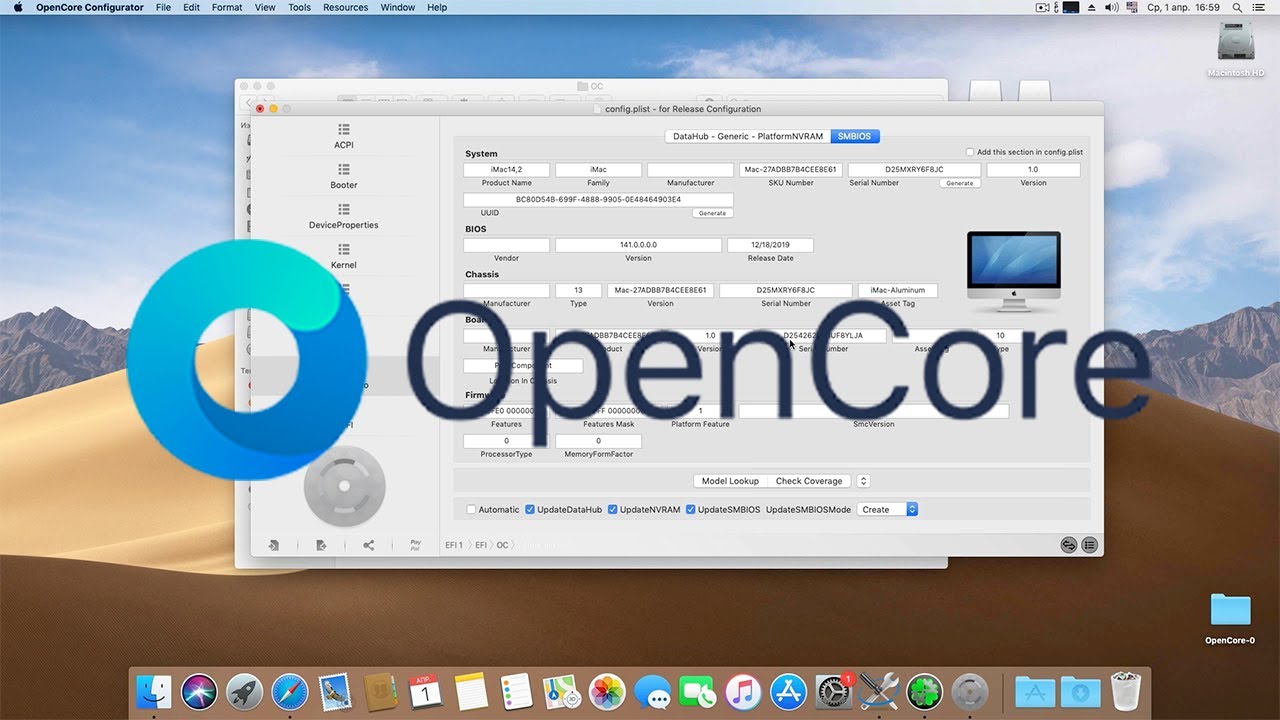Click Spotlight search icon in menu bar
Viewport: 1280px width, 720px height.
[1235, 7]
